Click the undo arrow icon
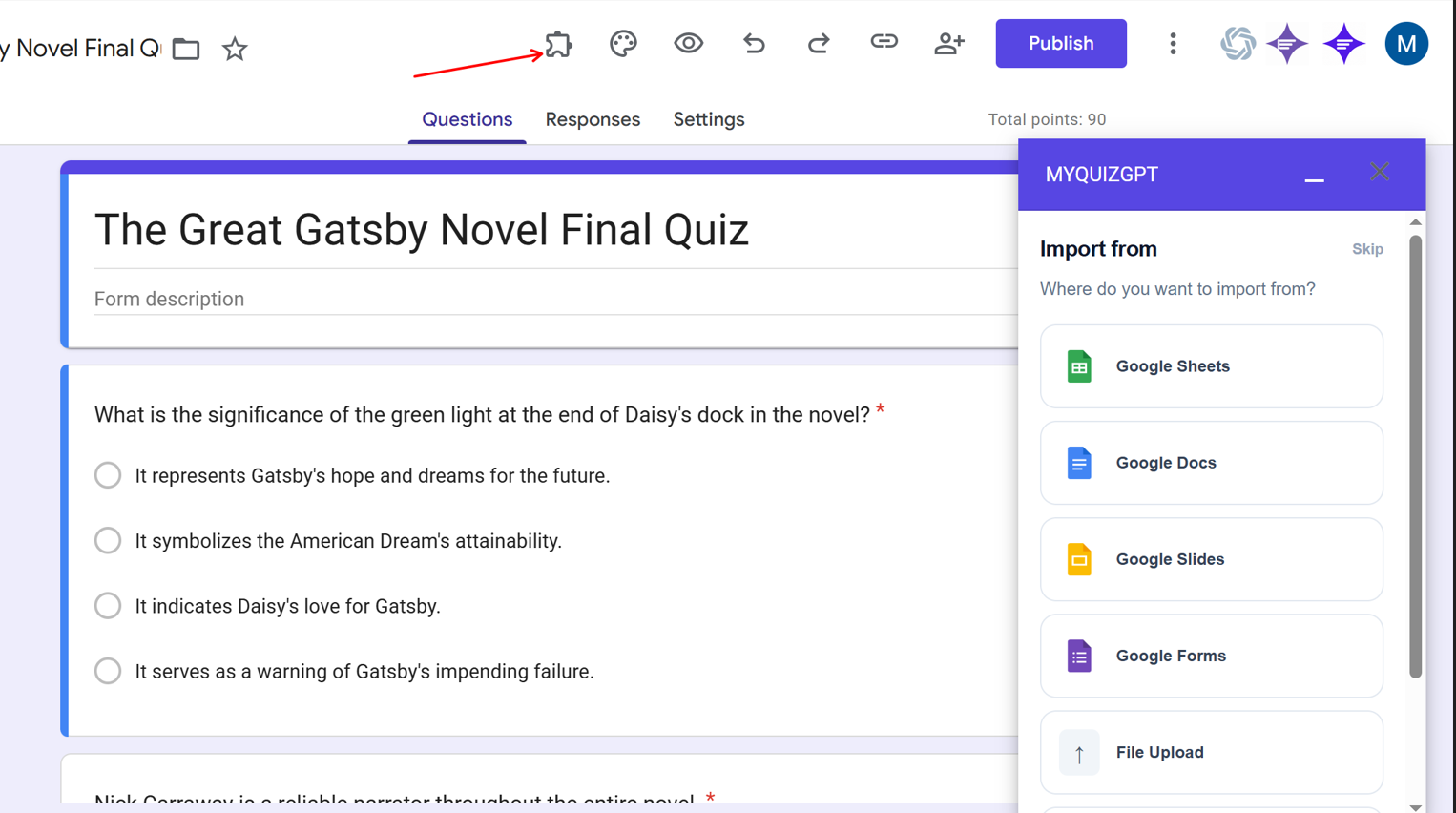This screenshot has width=1456, height=813. tap(754, 44)
